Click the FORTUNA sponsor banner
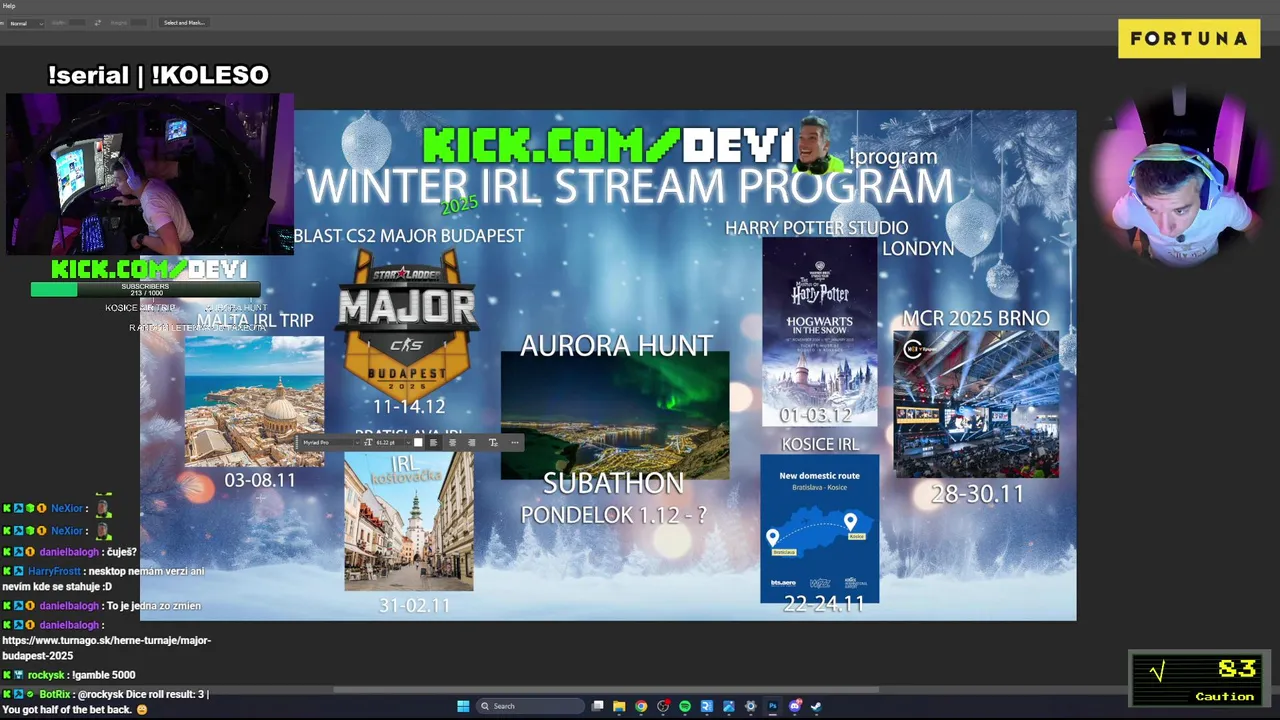 (1189, 39)
